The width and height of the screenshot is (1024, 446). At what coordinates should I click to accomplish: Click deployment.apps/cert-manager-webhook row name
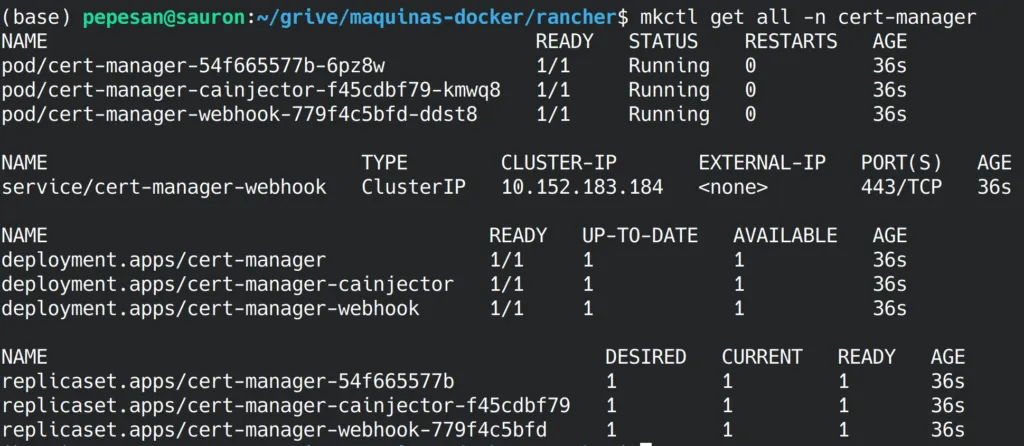click(x=210, y=308)
